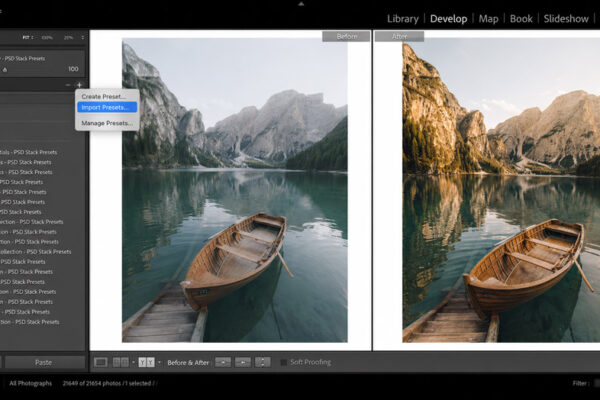
Task: Copy Before settings to After icon
Action: 223,362
